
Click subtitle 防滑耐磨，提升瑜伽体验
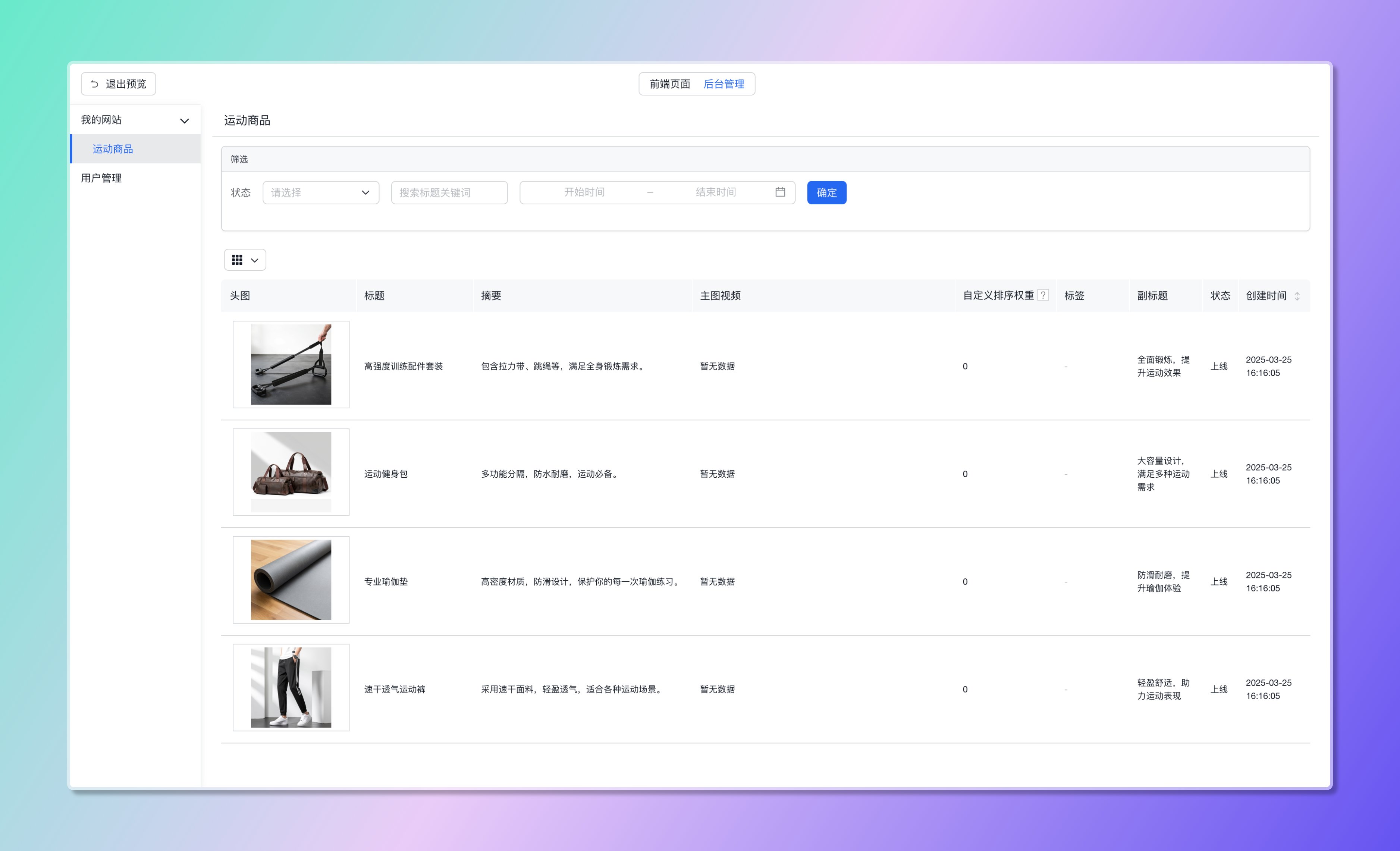pos(1163,582)
